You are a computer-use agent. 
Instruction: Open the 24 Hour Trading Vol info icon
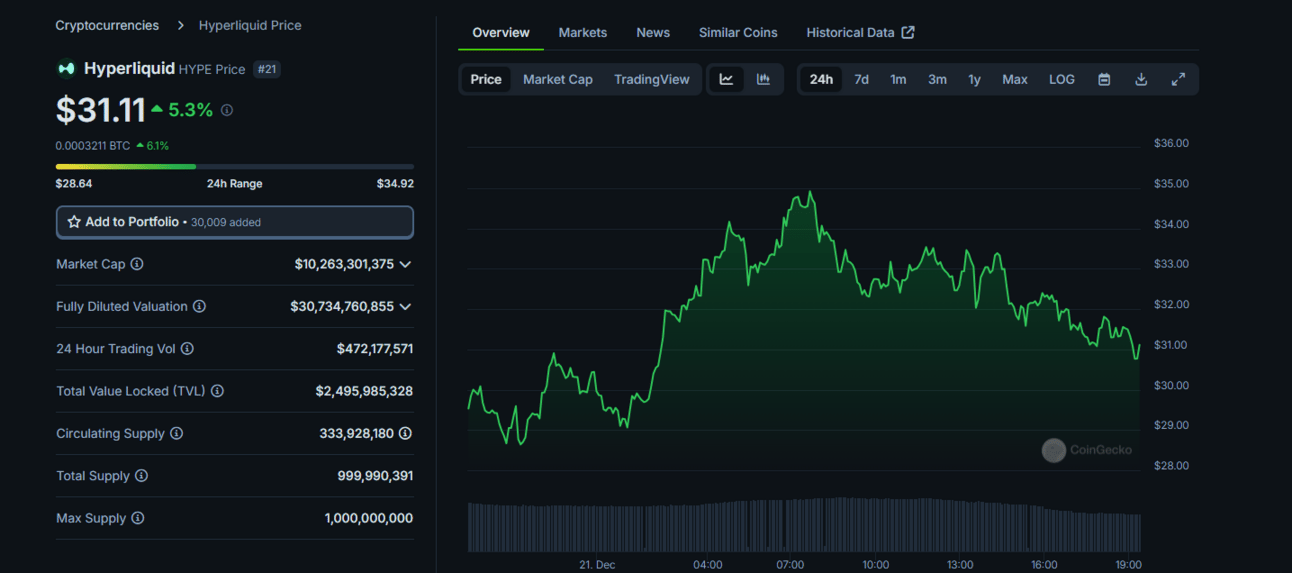click(x=187, y=349)
